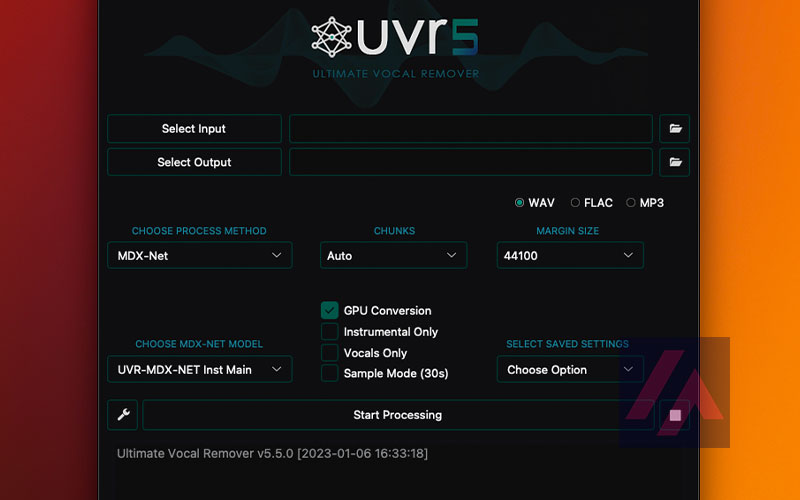Open the UVR-MDX-NET Inst Main model dropdown
This screenshot has width=800, height=500.
click(x=199, y=369)
